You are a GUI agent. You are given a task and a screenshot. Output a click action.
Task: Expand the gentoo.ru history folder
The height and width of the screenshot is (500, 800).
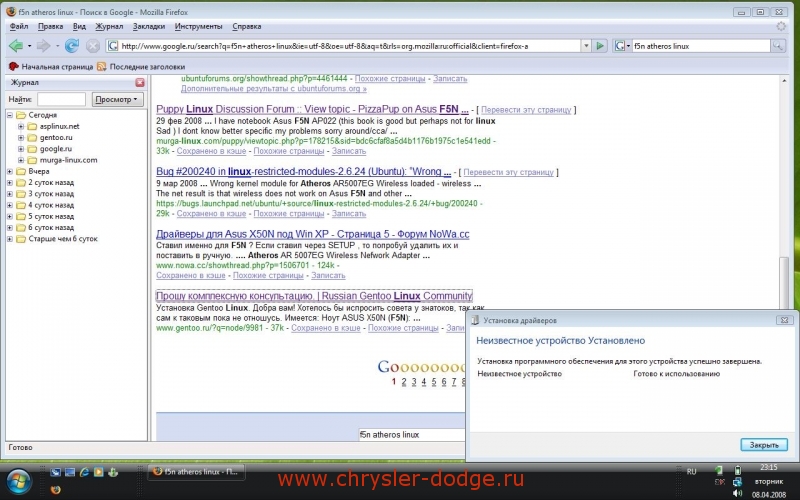click(x=21, y=138)
